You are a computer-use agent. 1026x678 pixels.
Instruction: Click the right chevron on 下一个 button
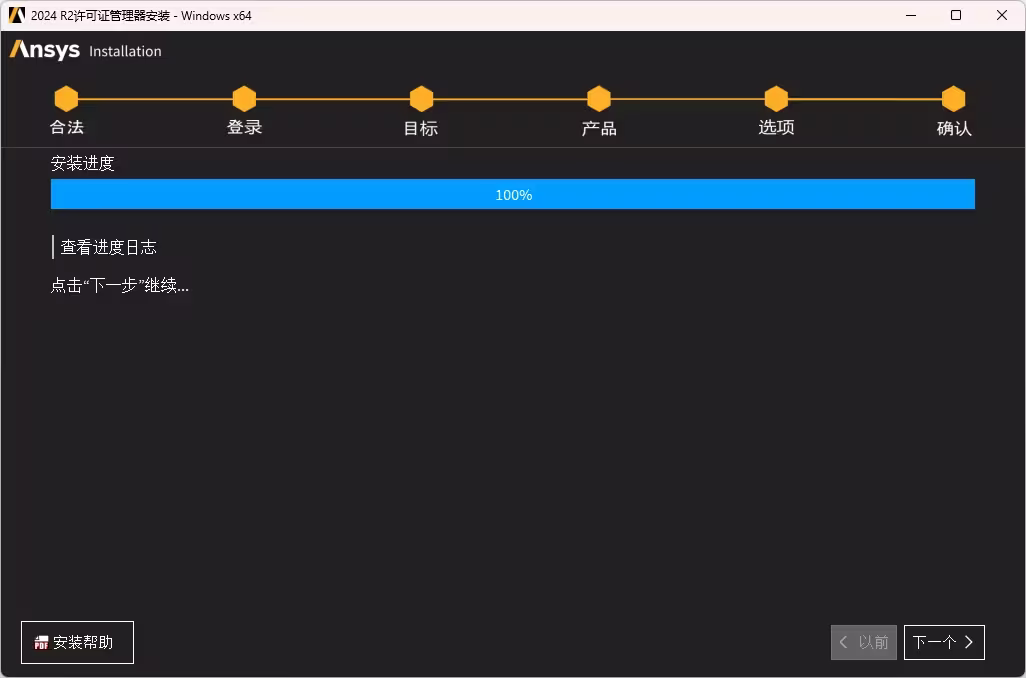coord(969,643)
